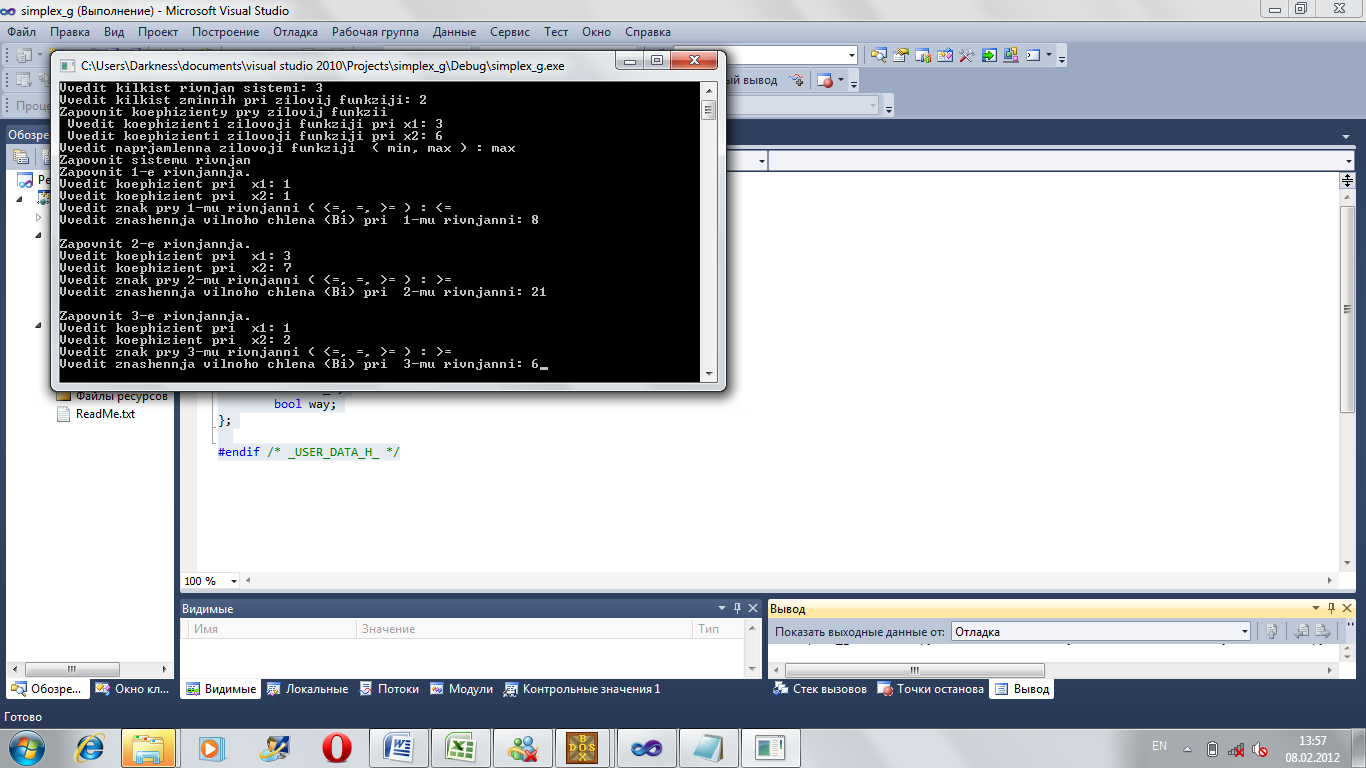Viewport: 1366px width, 768px height.
Task: Click the Command Window toolbar icon
Action: tap(1033, 55)
